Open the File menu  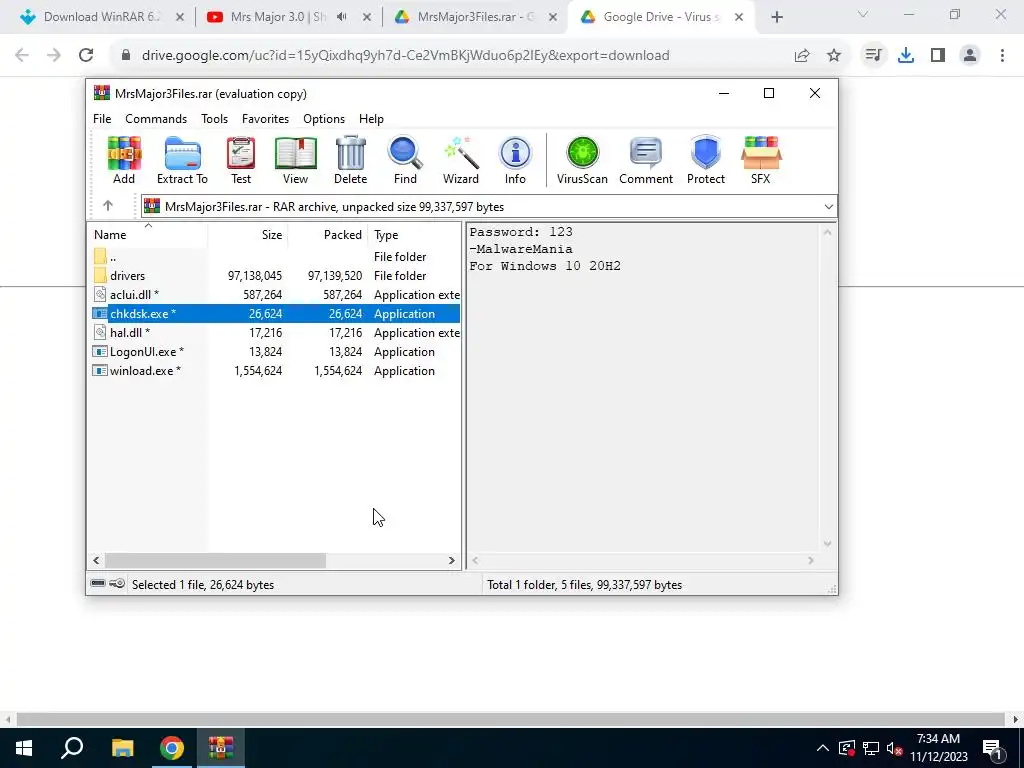click(102, 119)
